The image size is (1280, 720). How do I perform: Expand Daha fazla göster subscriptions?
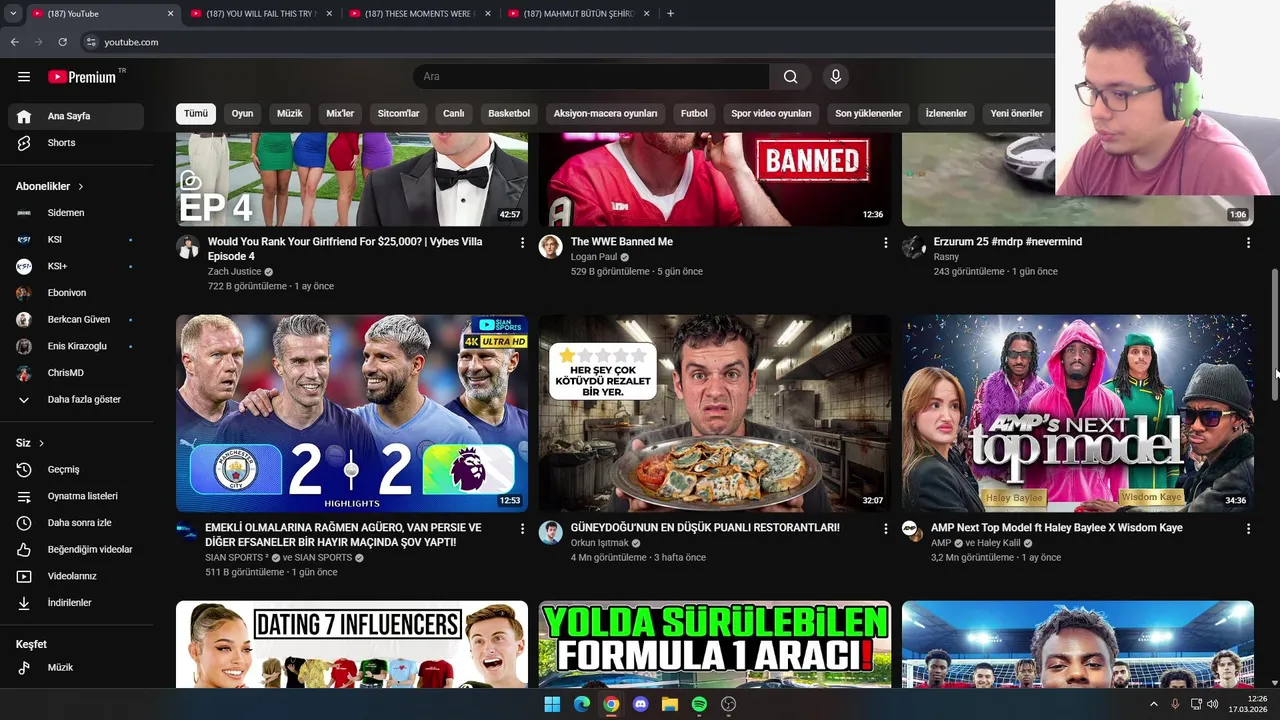coord(76,399)
